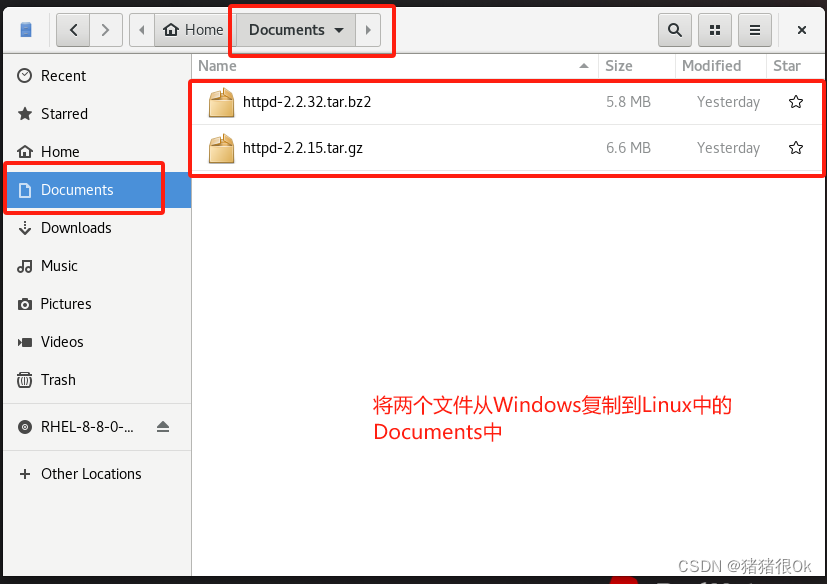Open the Documents path dropdown

coord(296,30)
